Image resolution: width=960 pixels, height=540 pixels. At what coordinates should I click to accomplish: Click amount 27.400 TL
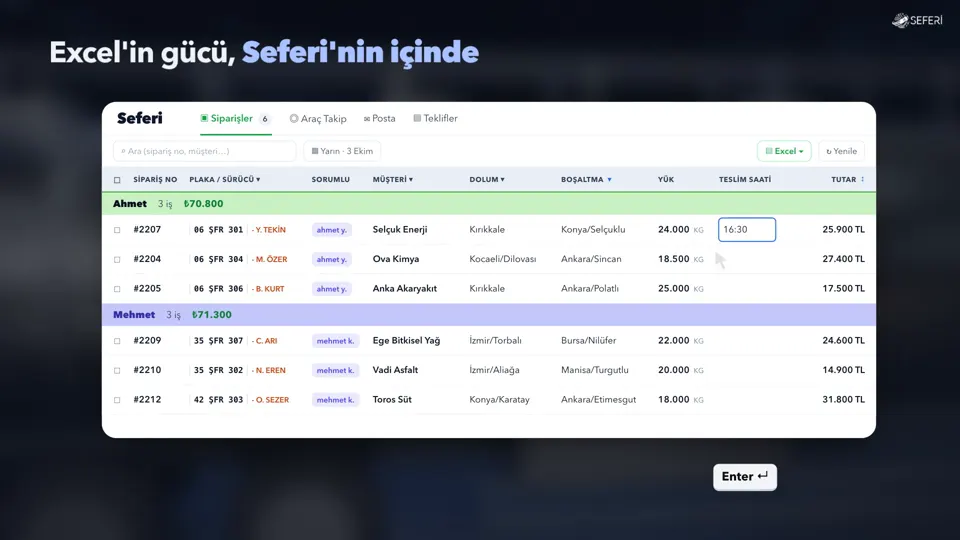point(843,259)
